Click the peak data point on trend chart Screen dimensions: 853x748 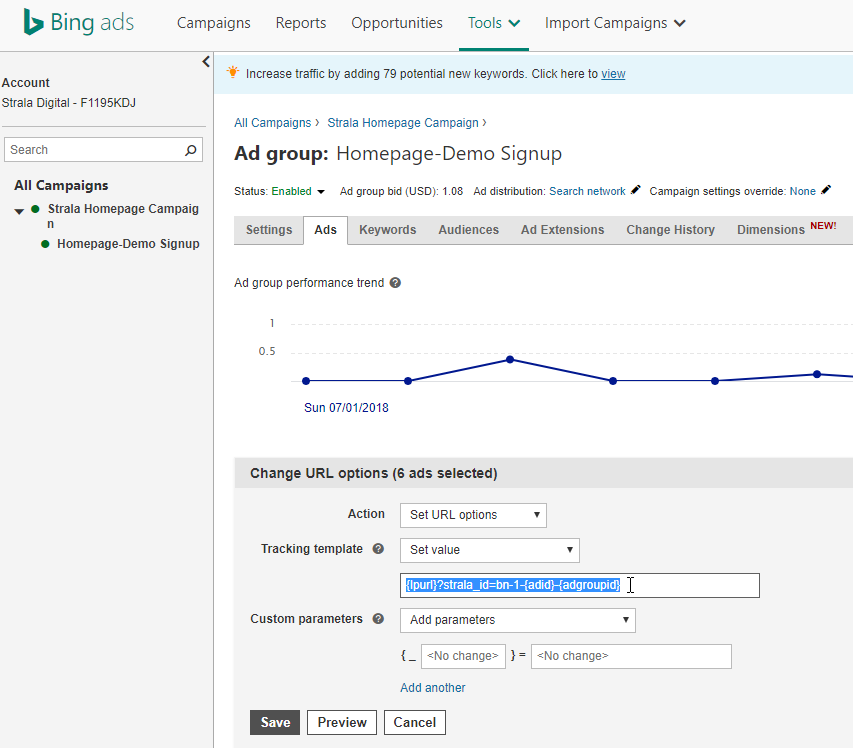click(x=510, y=359)
